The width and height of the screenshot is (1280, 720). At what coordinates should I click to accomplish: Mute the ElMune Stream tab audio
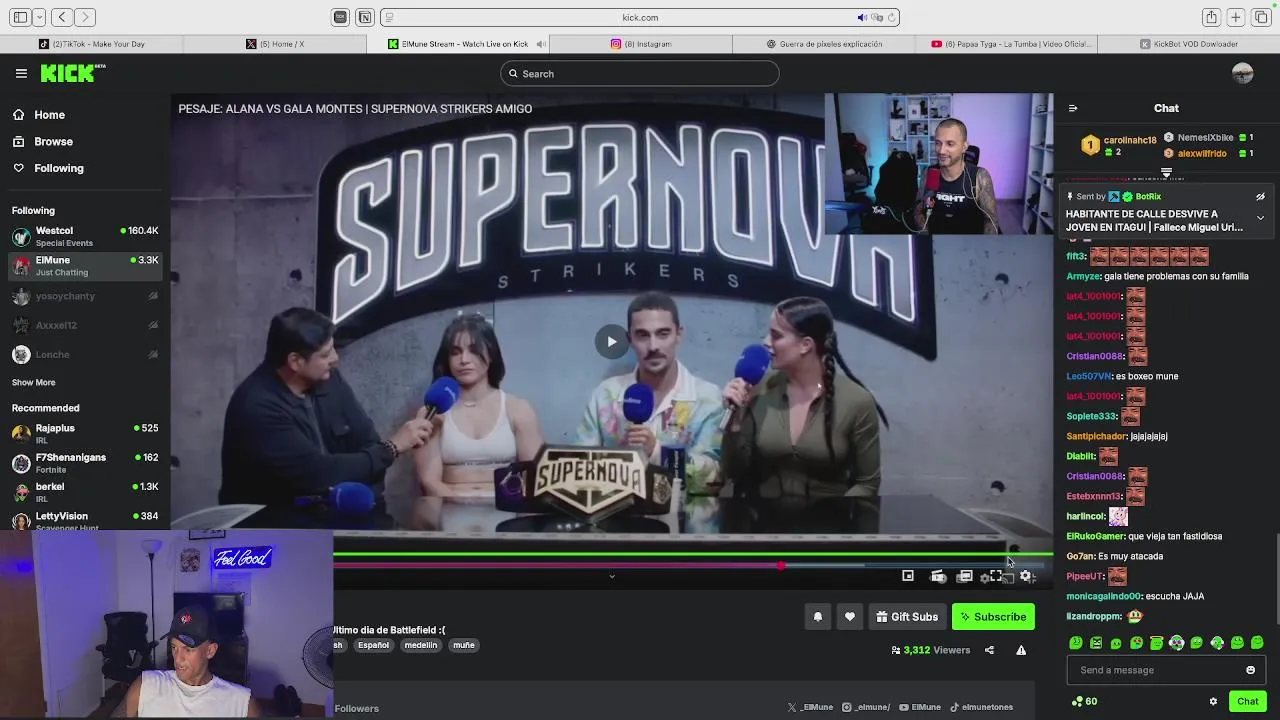pyautogui.click(x=541, y=44)
